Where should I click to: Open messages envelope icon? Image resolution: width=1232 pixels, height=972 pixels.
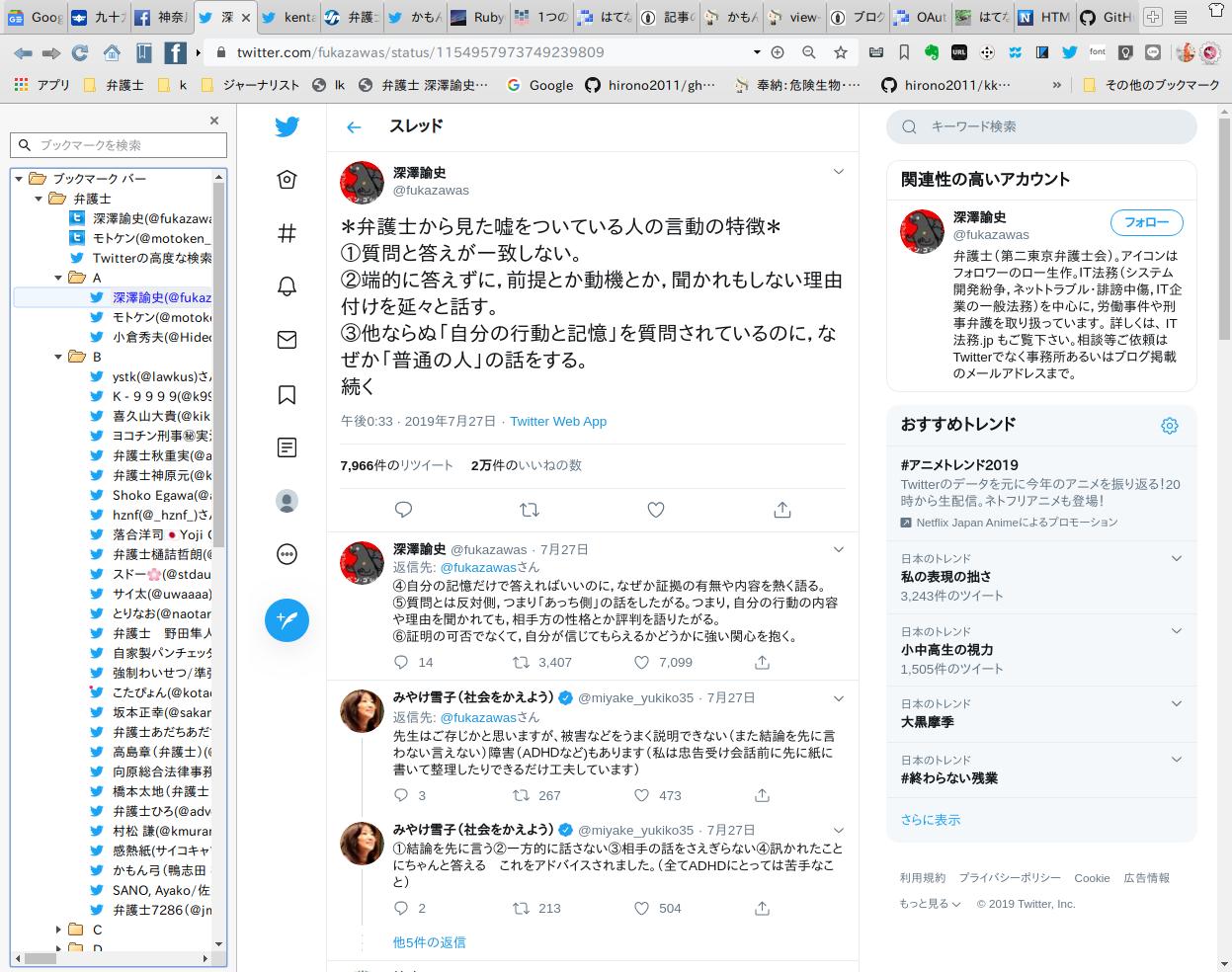point(287,340)
